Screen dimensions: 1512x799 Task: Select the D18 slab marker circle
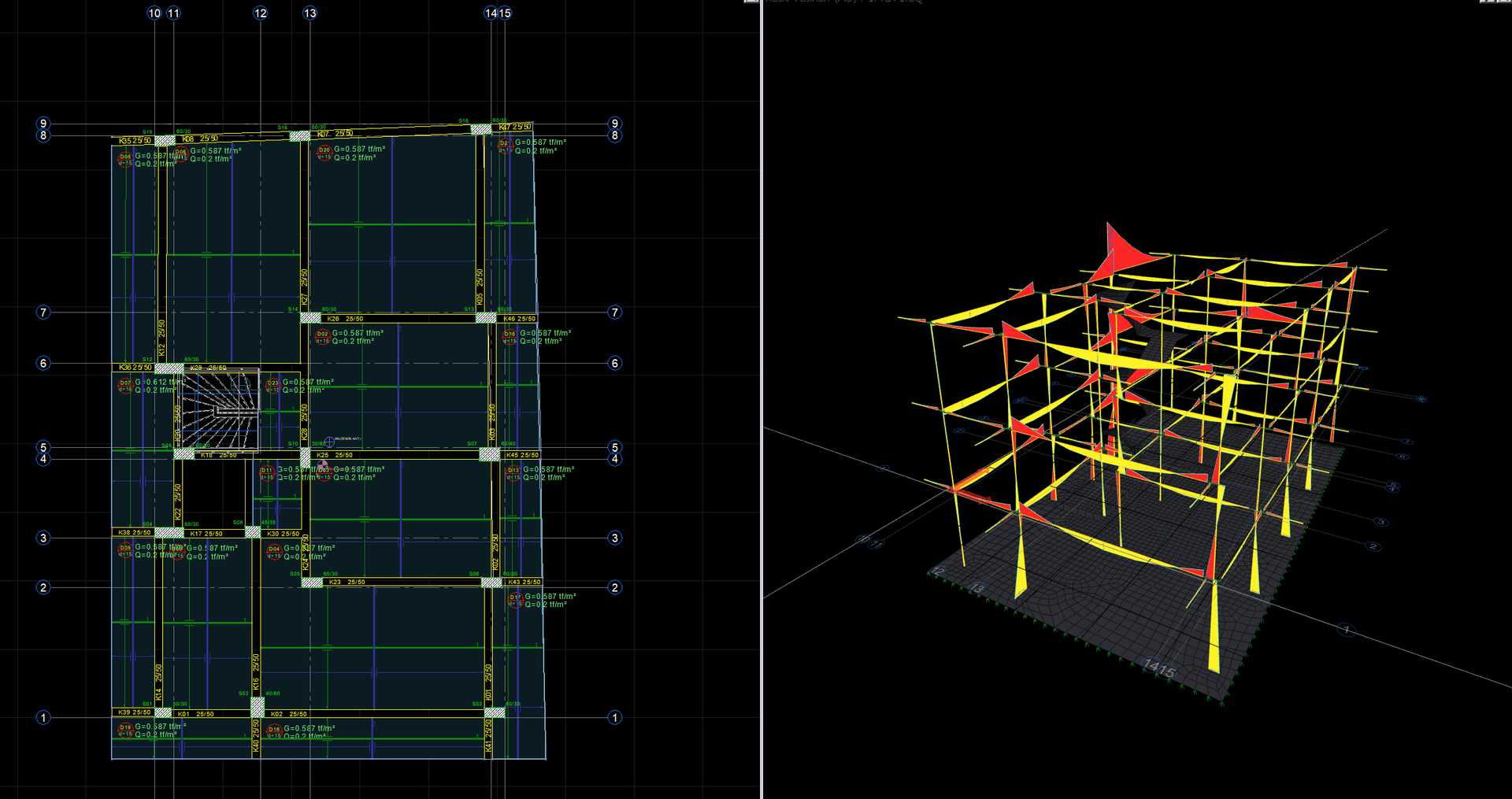(274, 730)
